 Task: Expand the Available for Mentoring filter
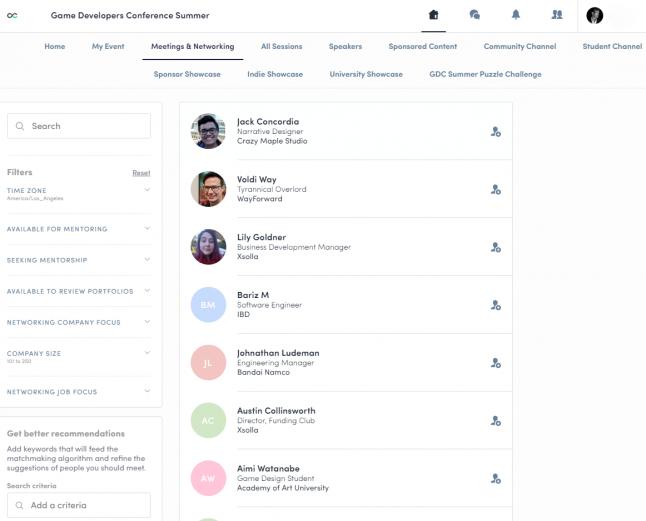coord(147,228)
